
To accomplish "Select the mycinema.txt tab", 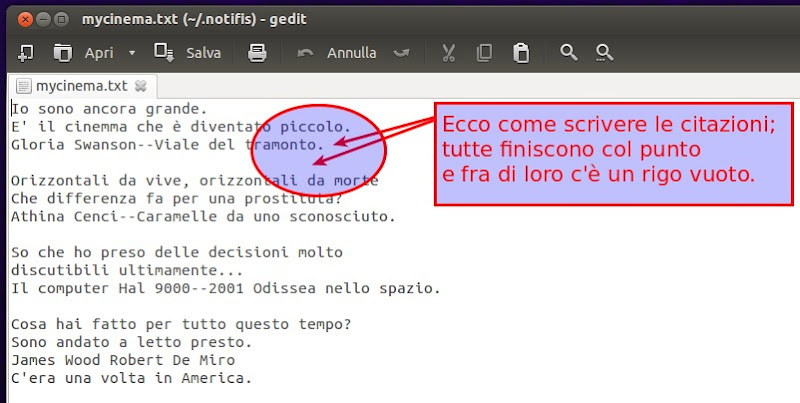I will 82,86.
